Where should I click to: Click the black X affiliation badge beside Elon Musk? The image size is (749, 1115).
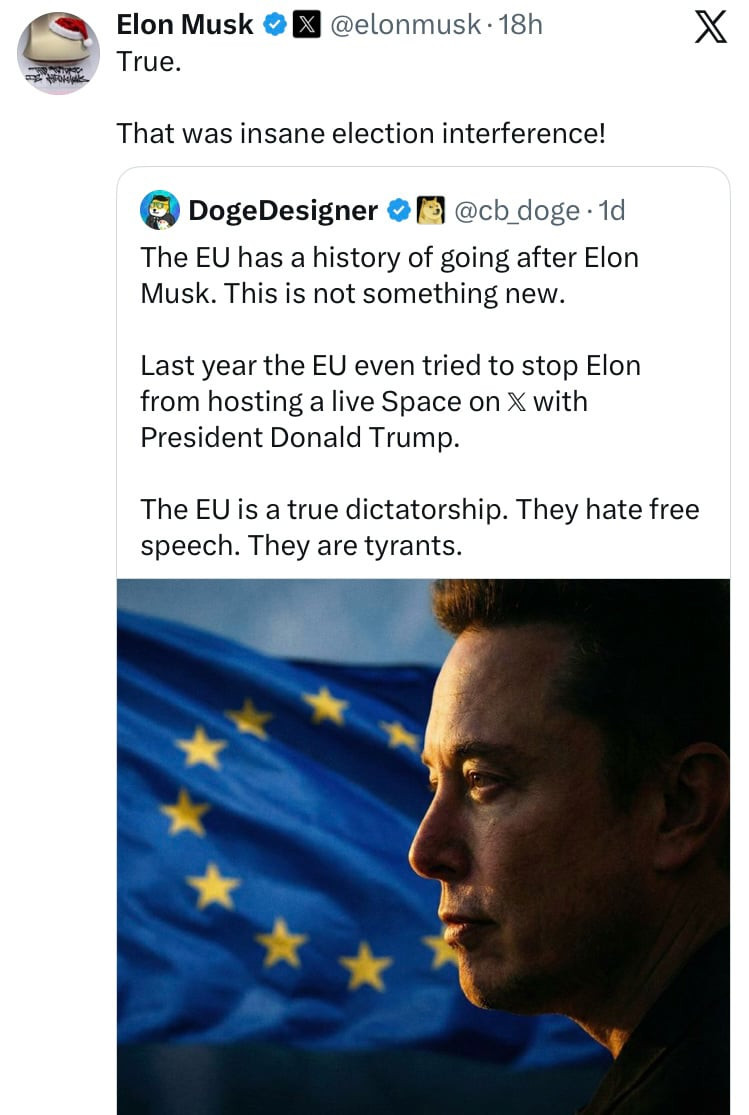pyautogui.click(x=305, y=26)
